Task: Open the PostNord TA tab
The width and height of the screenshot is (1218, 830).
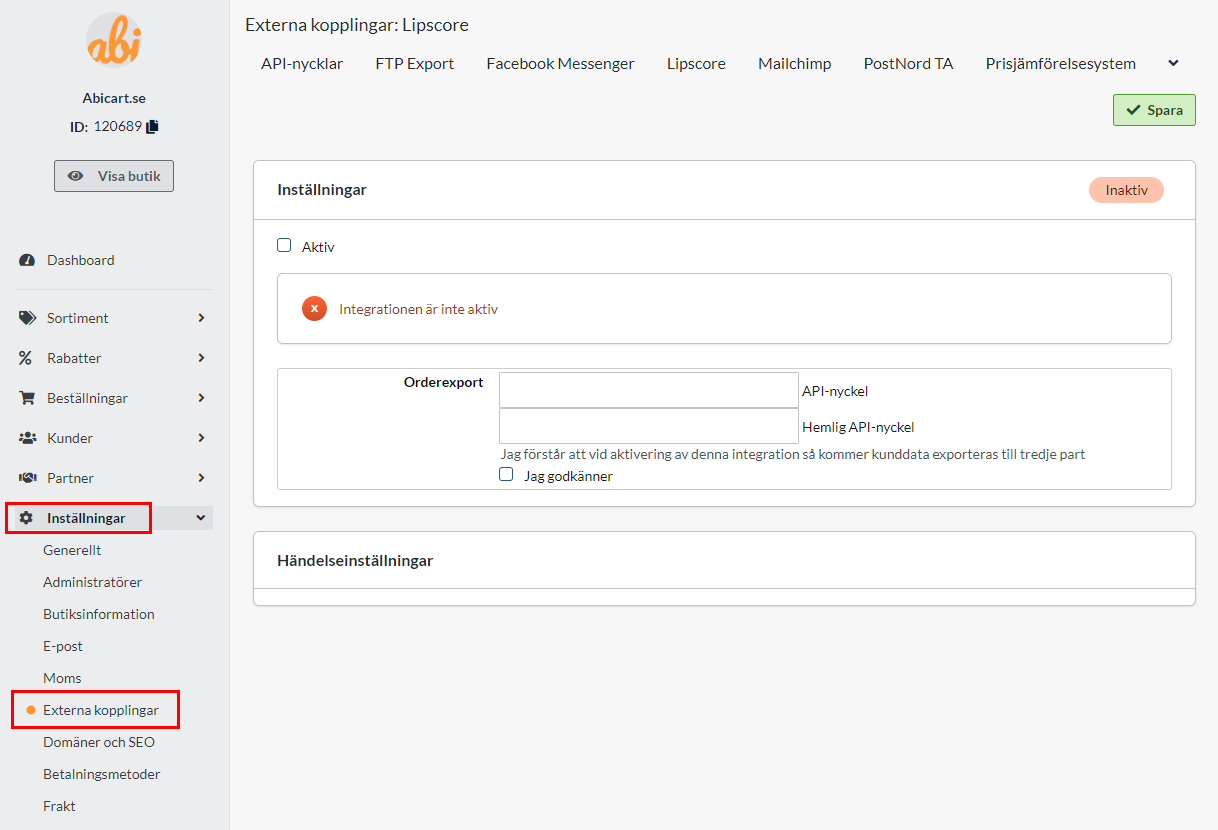Action: [908, 62]
